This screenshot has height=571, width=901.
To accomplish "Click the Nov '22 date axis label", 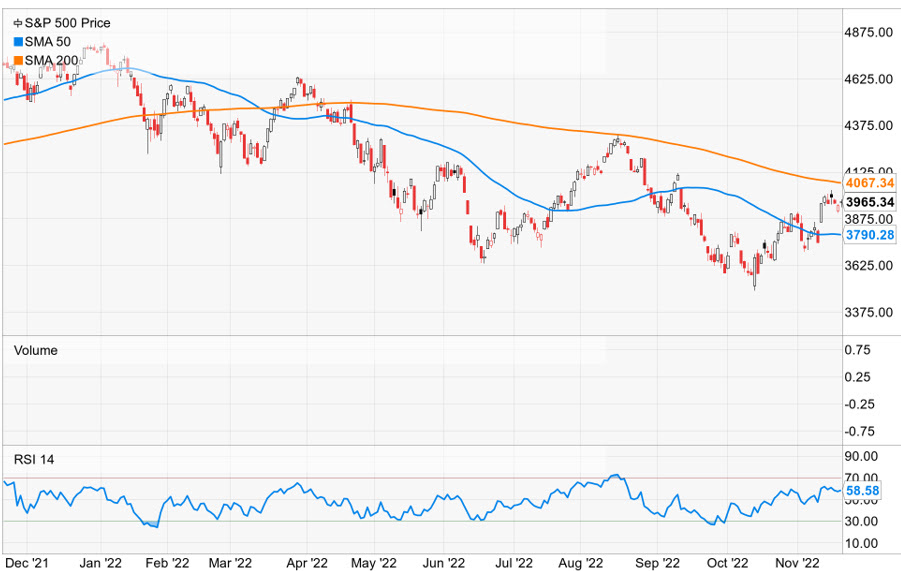I will pos(798,563).
